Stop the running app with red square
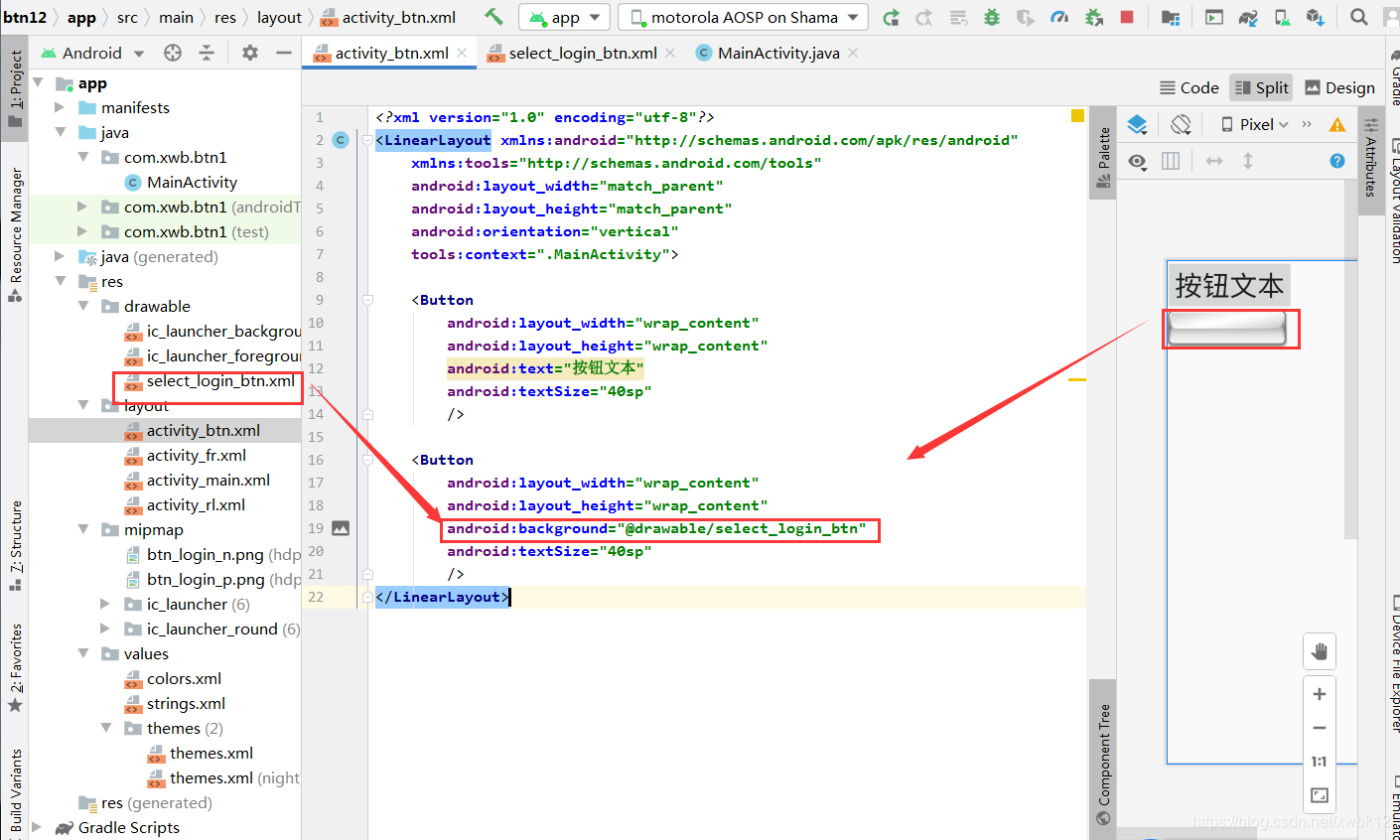This screenshot has width=1400, height=840. 1127,17
